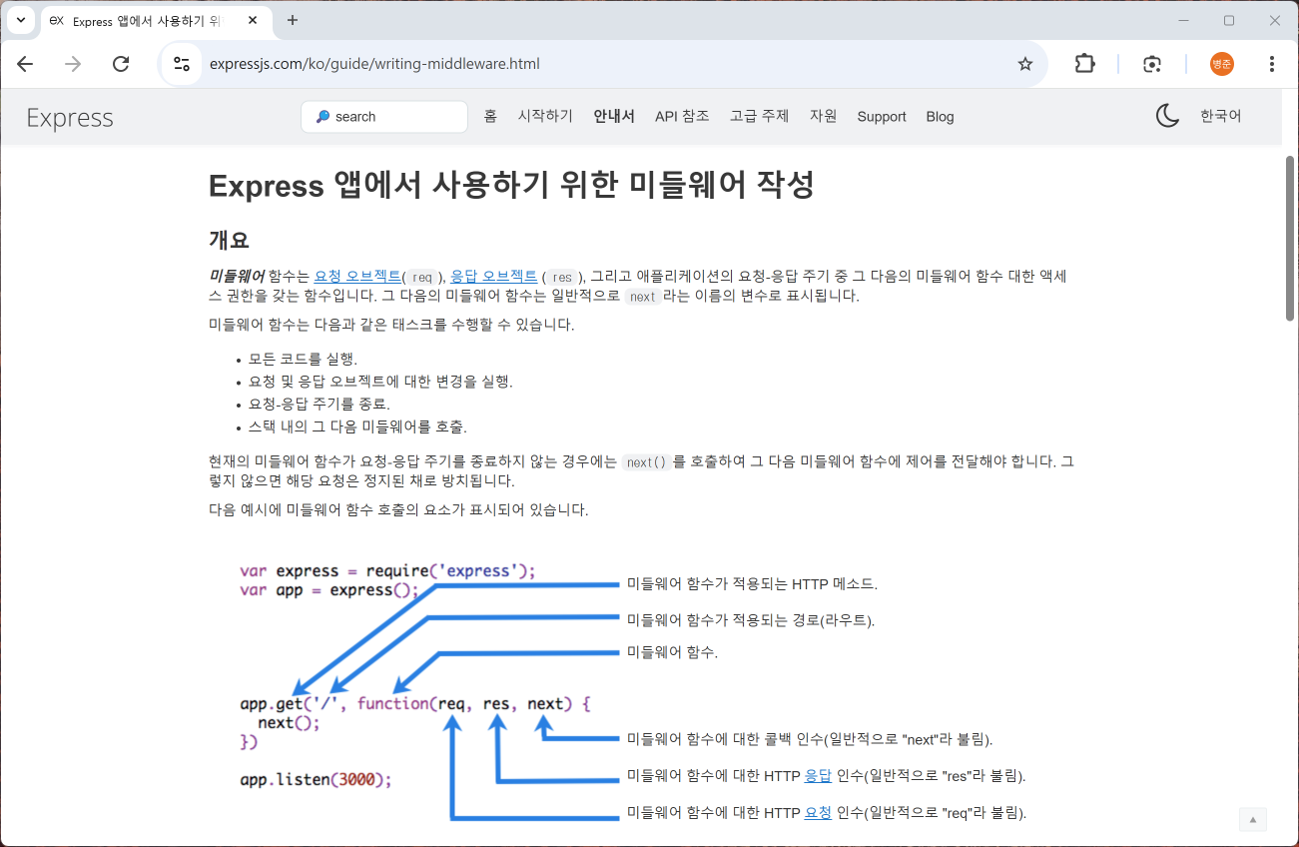Go back to the previous page

25,64
